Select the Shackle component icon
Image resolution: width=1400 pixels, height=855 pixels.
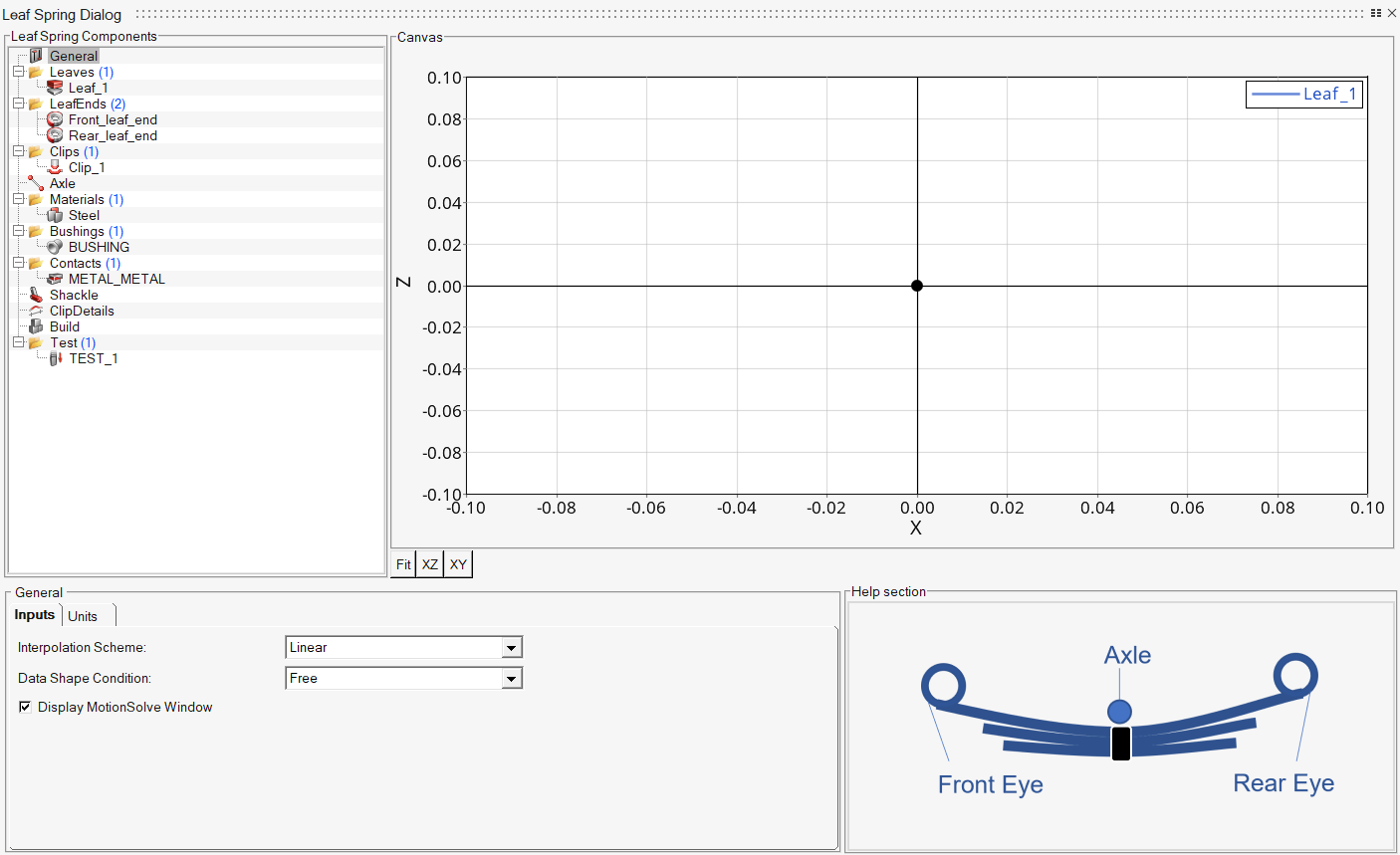37,295
